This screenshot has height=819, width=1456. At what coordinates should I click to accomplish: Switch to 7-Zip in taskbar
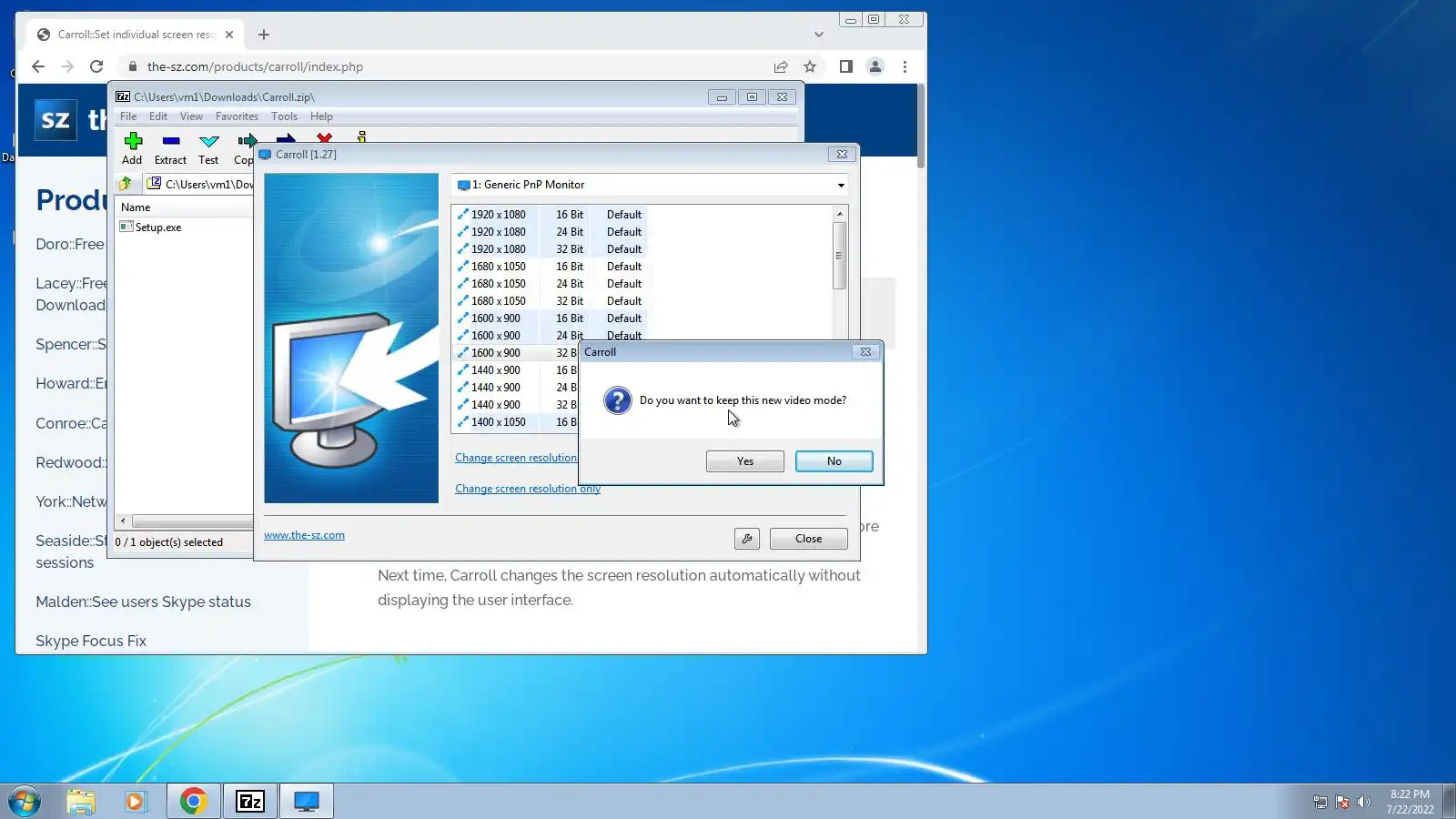tap(250, 801)
